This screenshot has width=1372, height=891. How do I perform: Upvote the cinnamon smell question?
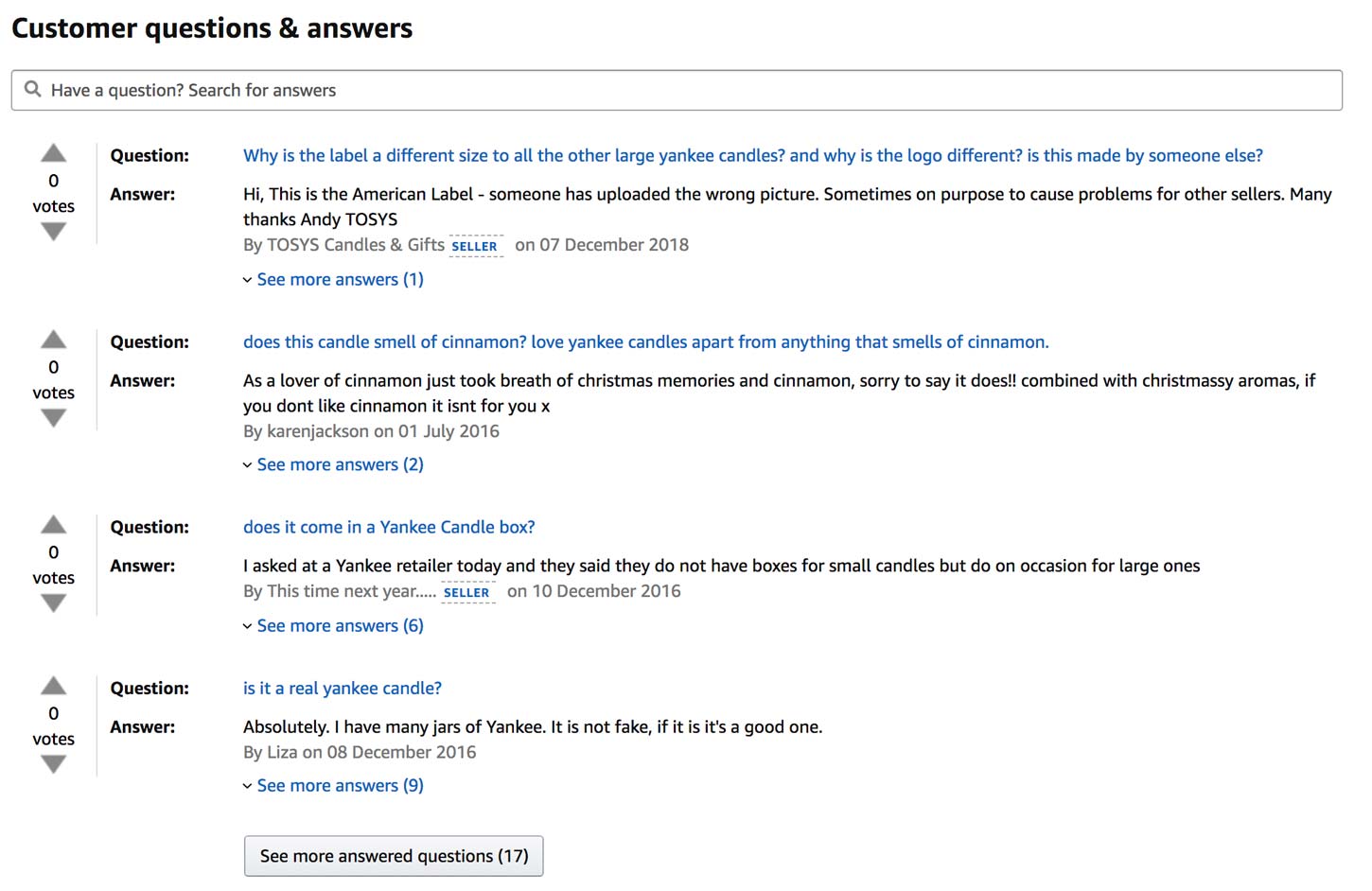(53, 339)
